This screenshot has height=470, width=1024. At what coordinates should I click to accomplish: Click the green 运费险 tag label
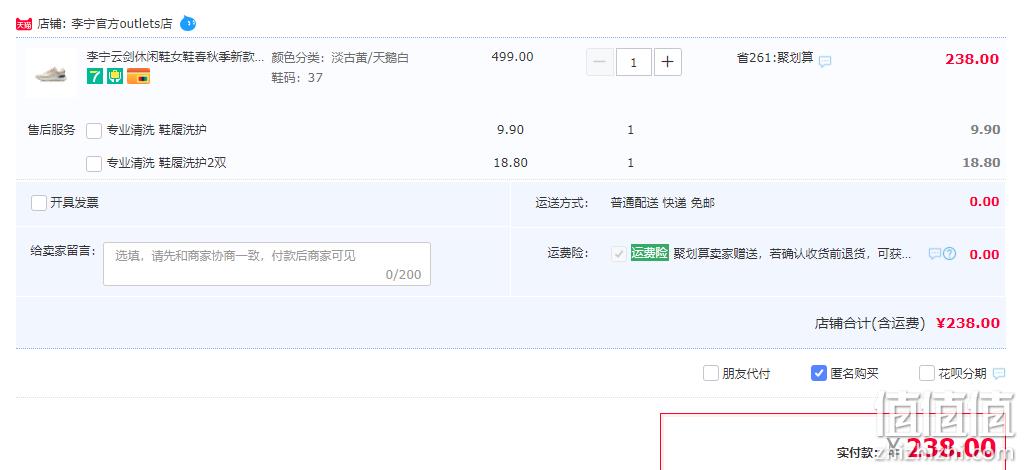(649, 253)
